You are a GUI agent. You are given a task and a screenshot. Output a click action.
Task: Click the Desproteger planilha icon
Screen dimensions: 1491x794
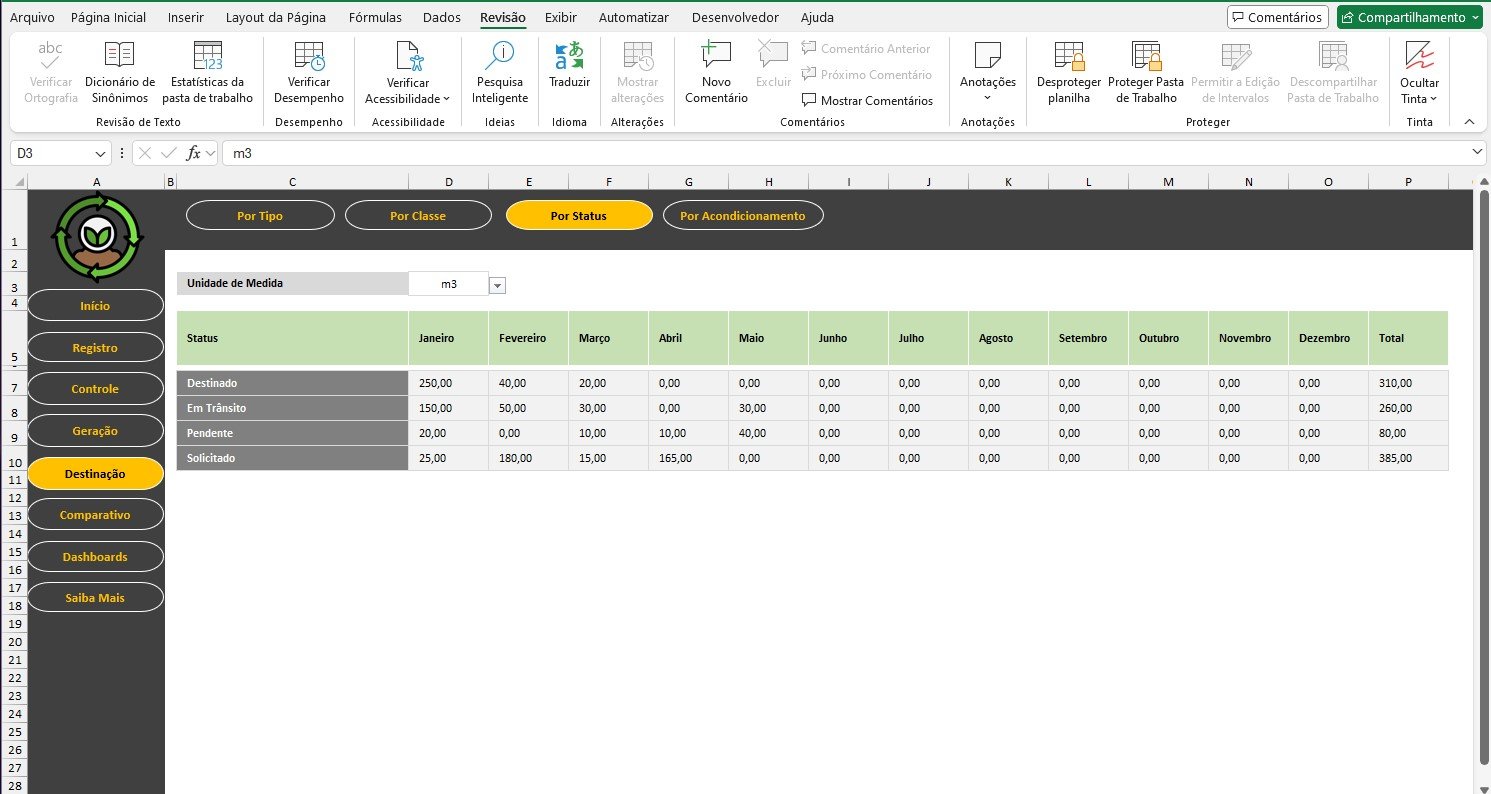pyautogui.click(x=1069, y=57)
